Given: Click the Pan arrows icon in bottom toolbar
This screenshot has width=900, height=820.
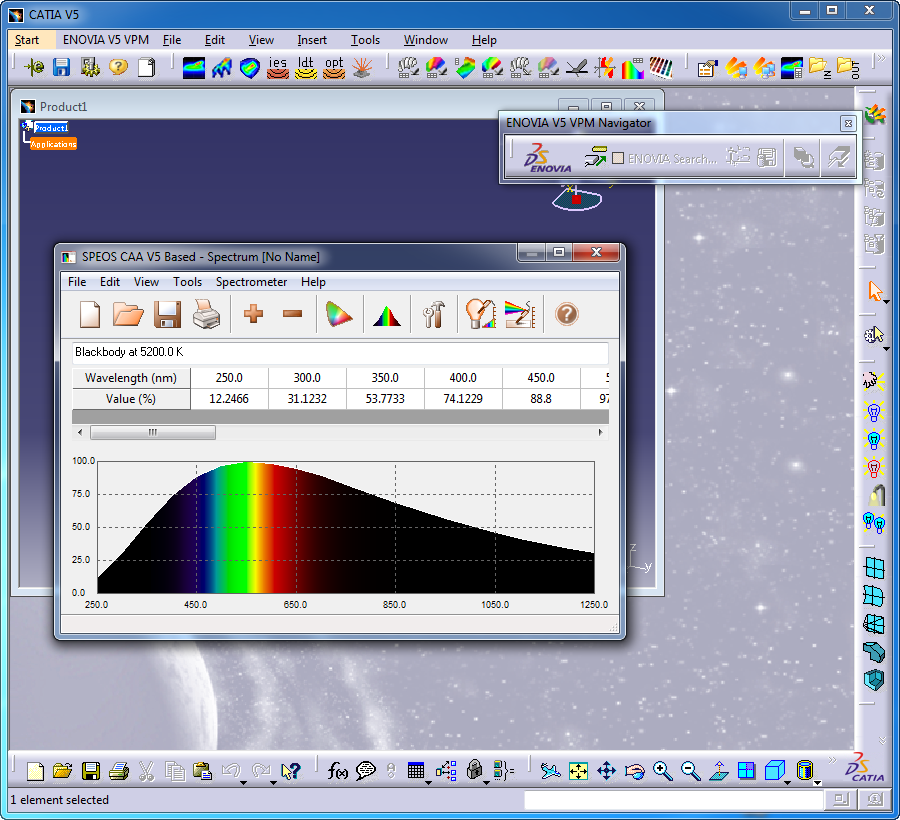Looking at the screenshot, I should (606, 771).
